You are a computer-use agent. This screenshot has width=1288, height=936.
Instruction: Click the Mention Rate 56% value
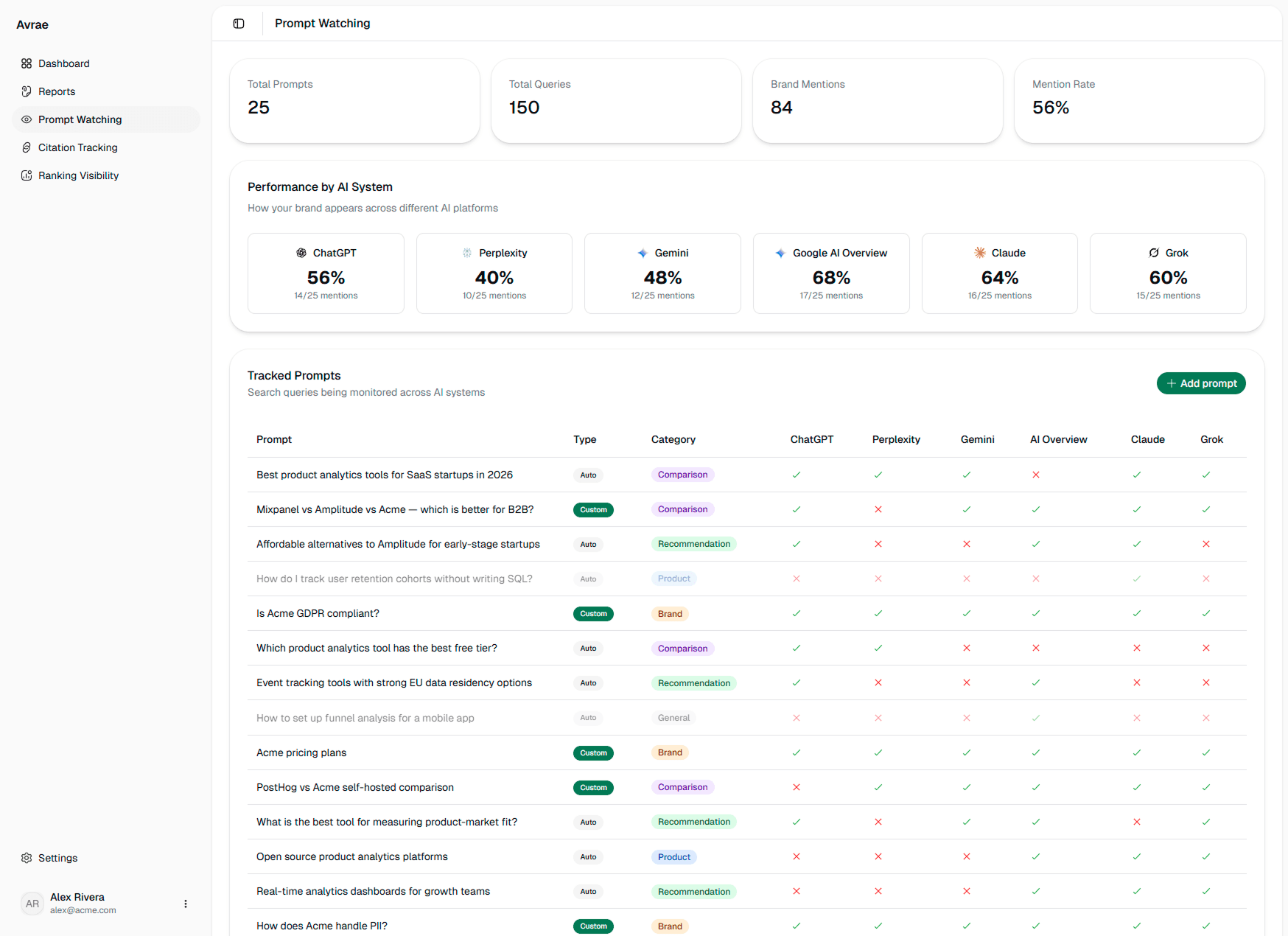1051,108
